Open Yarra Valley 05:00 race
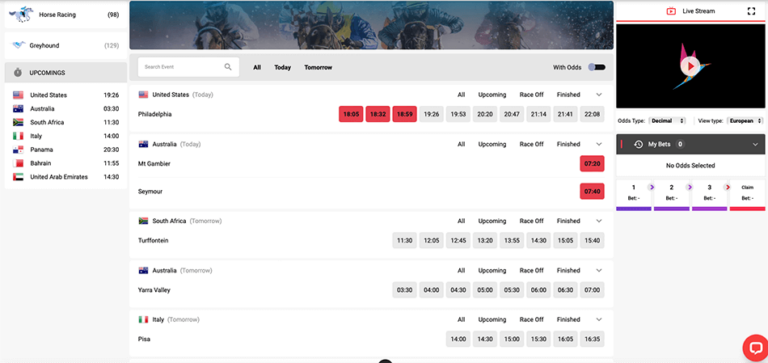This screenshot has height=363, width=768. click(485, 290)
